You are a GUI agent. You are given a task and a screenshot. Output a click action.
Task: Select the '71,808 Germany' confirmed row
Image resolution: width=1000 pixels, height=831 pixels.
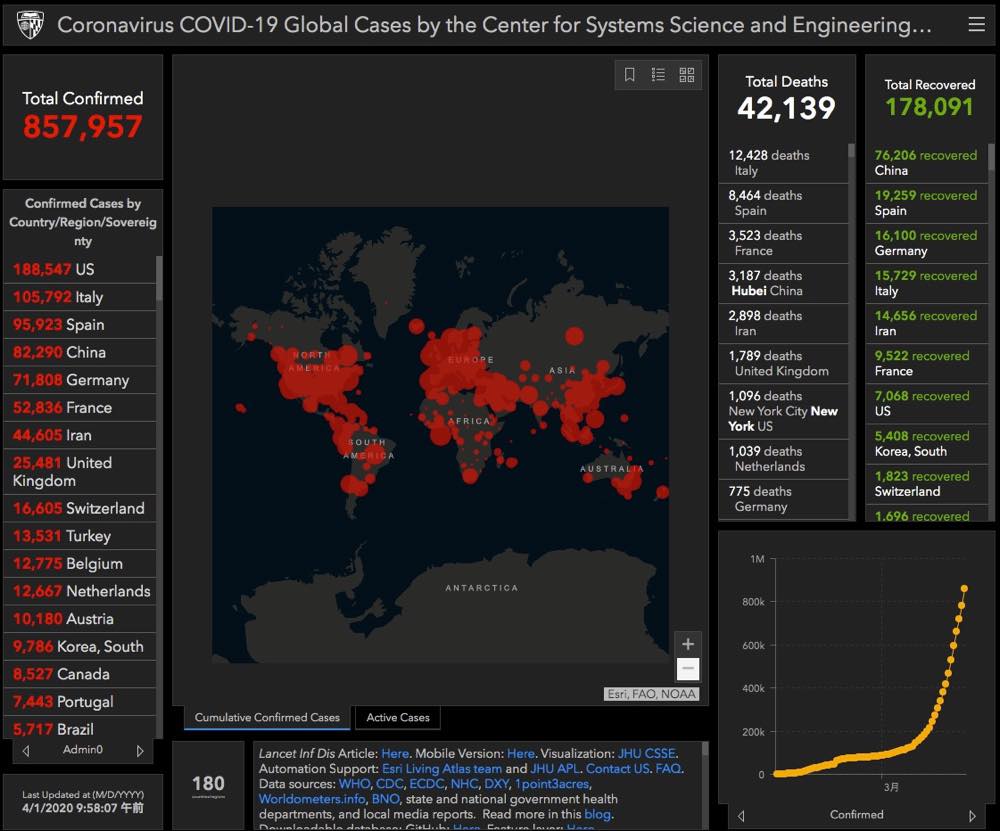(x=80, y=380)
